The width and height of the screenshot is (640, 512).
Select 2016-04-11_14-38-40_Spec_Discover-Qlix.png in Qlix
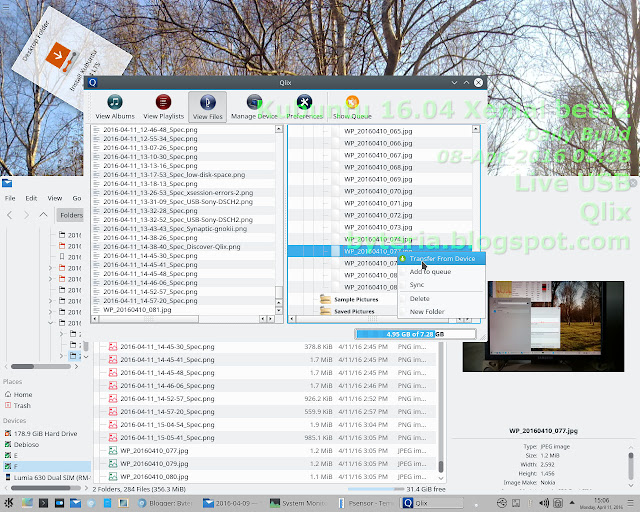point(171,247)
